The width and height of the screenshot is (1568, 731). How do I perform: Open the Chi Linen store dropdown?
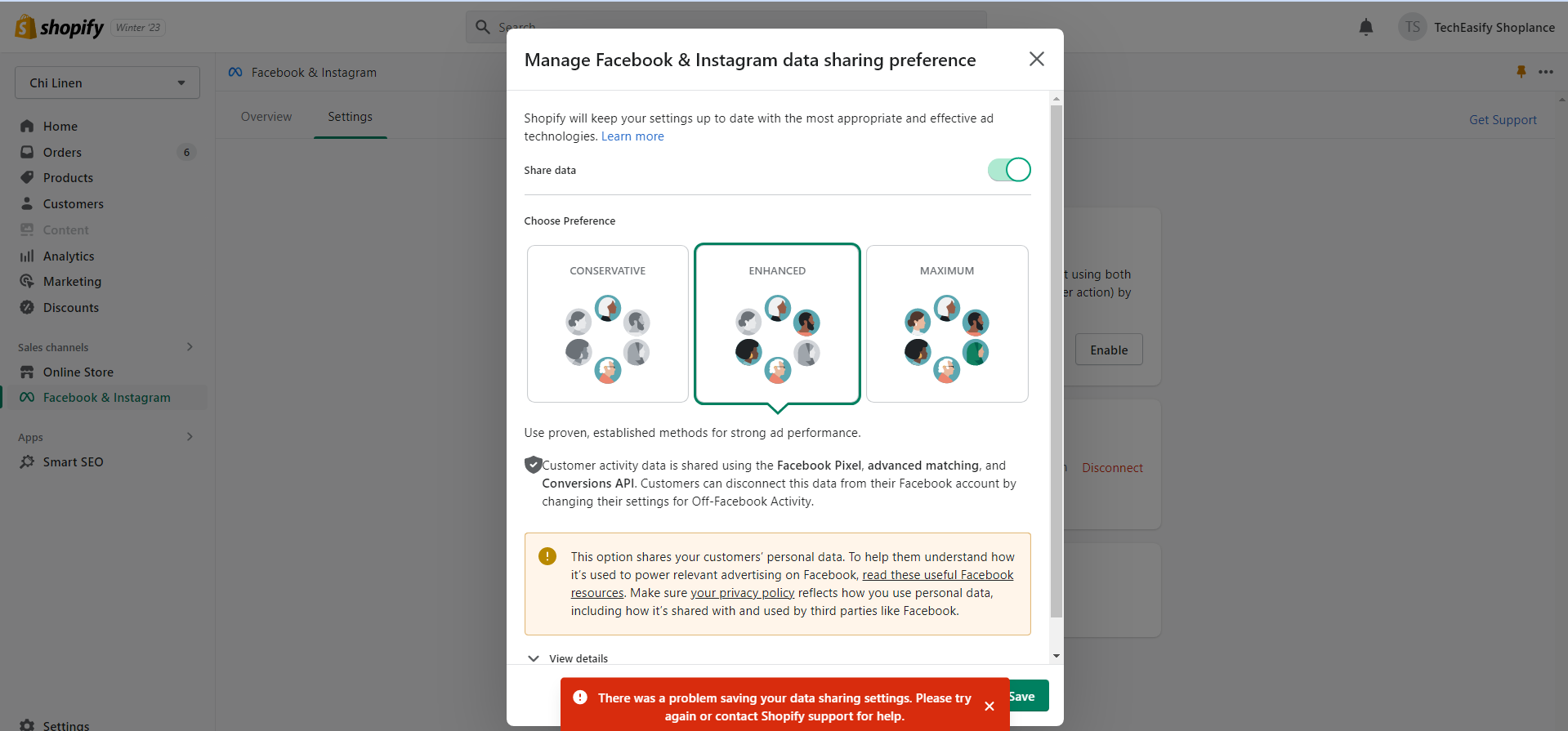[107, 82]
